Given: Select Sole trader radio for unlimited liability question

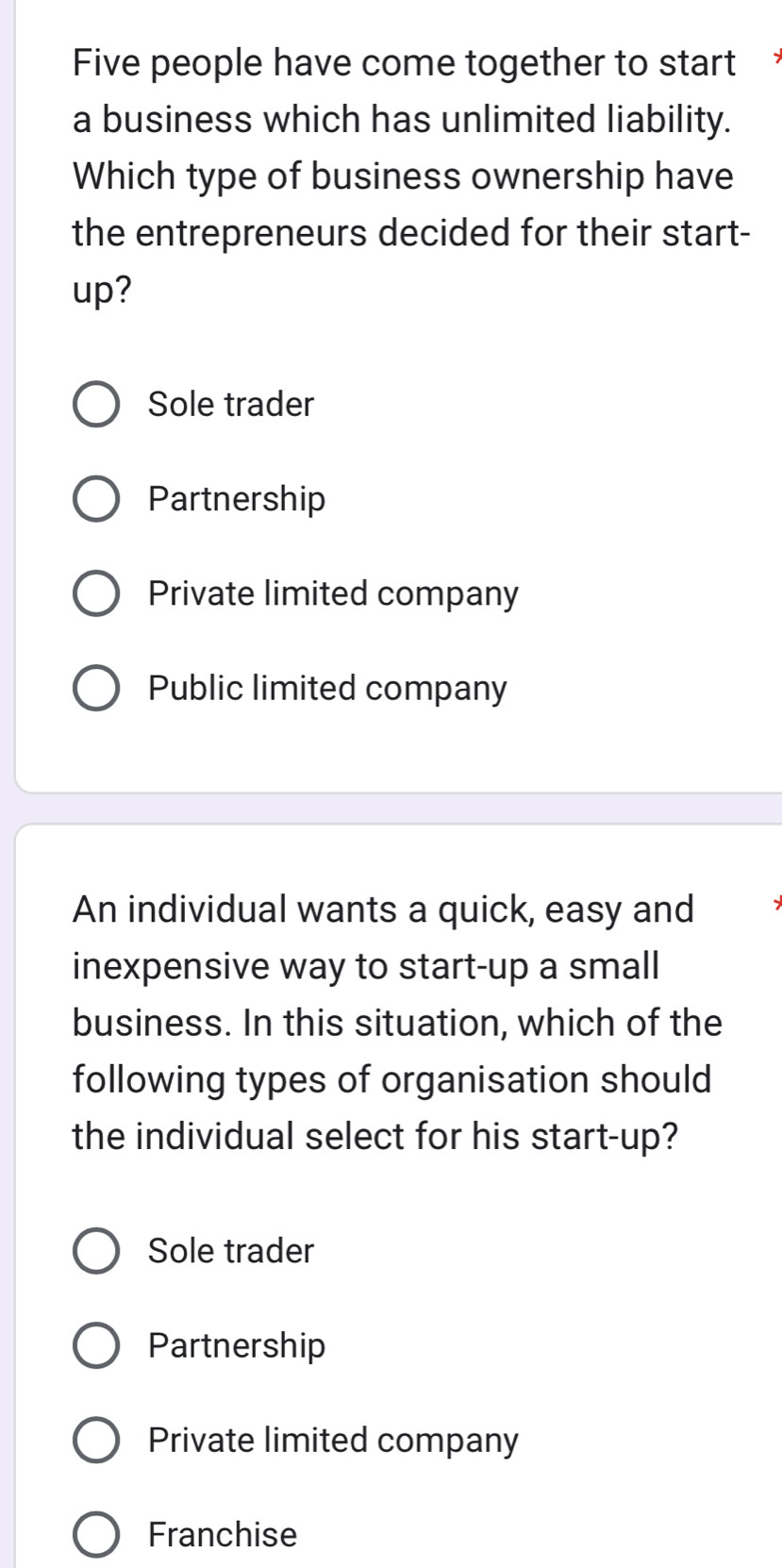Looking at the screenshot, I should coord(96,405).
